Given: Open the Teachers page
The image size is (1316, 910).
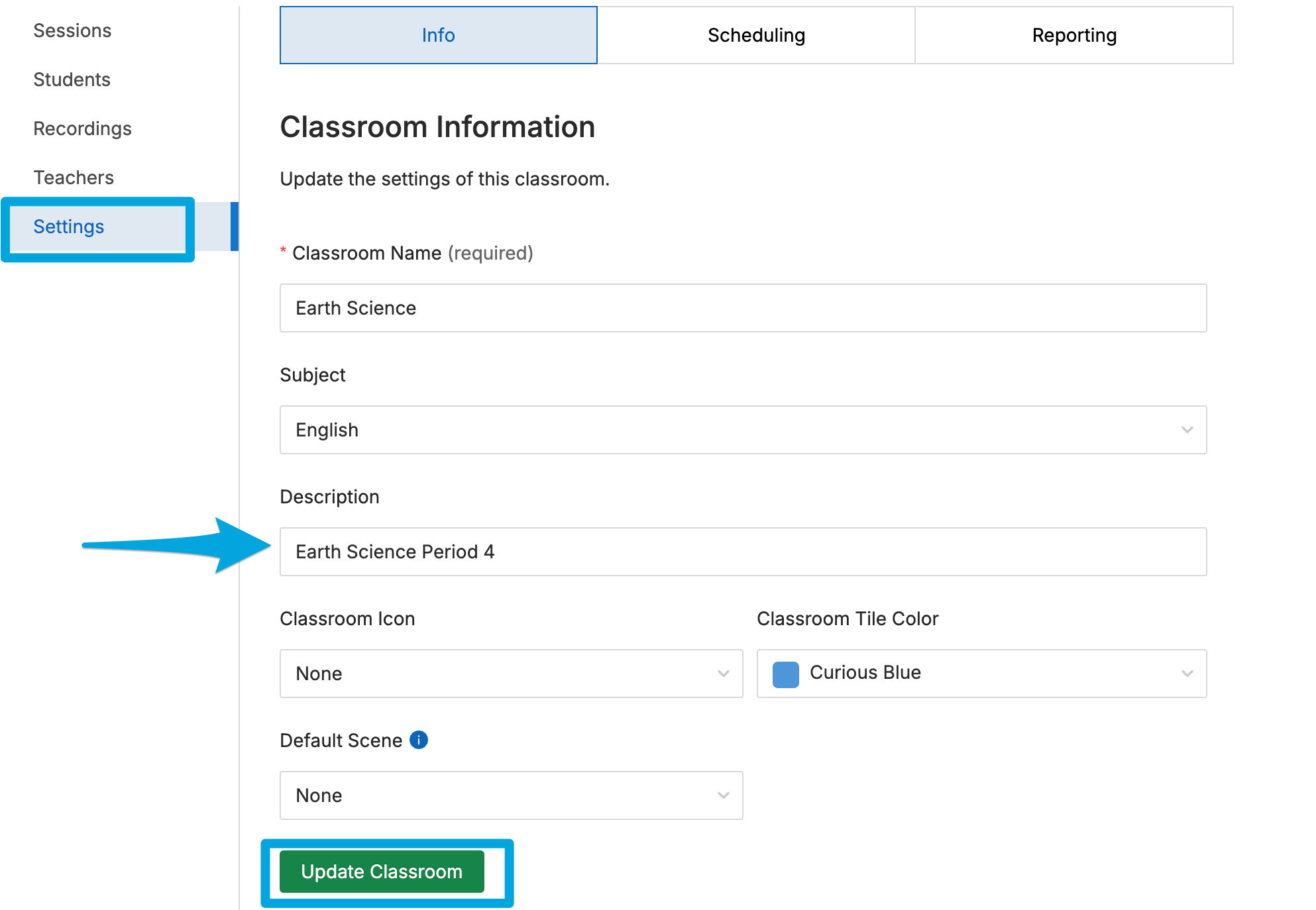Looking at the screenshot, I should 73,177.
